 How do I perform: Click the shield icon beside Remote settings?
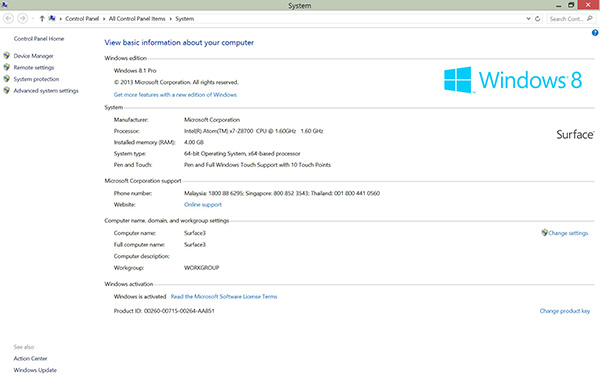pyautogui.click(x=7, y=67)
